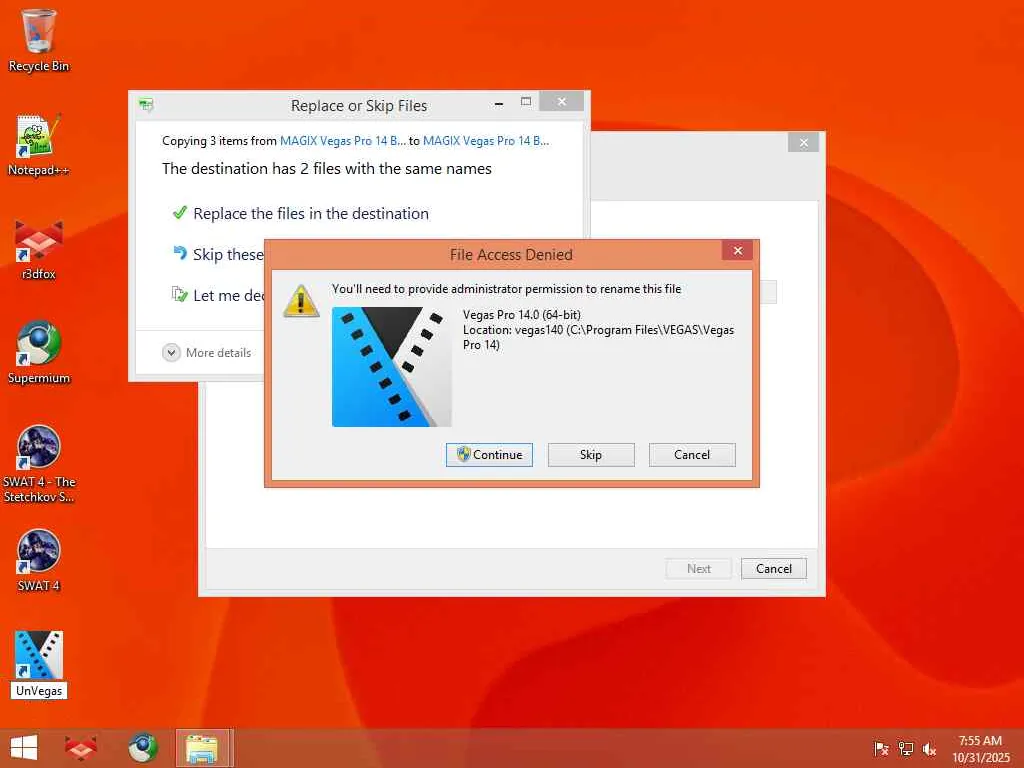Image resolution: width=1024 pixels, height=768 pixels.
Task: Open the network icon in tray
Action: pyautogui.click(x=905, y=748)
